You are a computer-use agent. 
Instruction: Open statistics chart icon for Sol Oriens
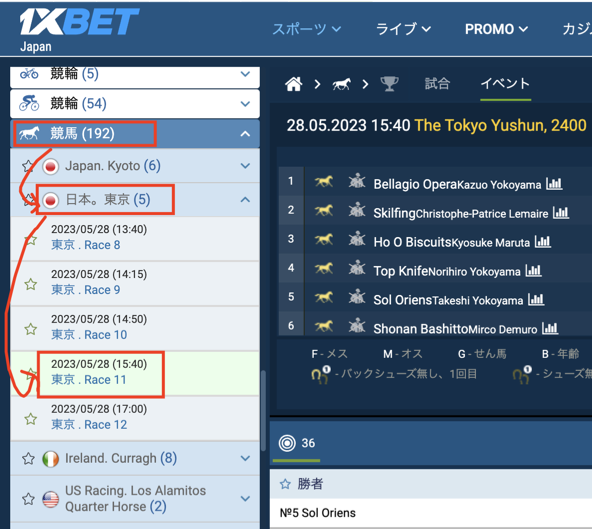click(x=536, y=300)
